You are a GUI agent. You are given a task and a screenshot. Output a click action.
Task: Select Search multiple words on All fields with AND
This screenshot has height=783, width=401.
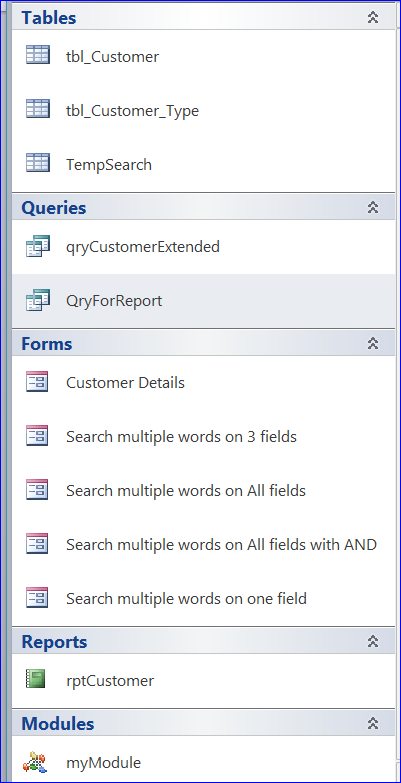coord(221,544)
